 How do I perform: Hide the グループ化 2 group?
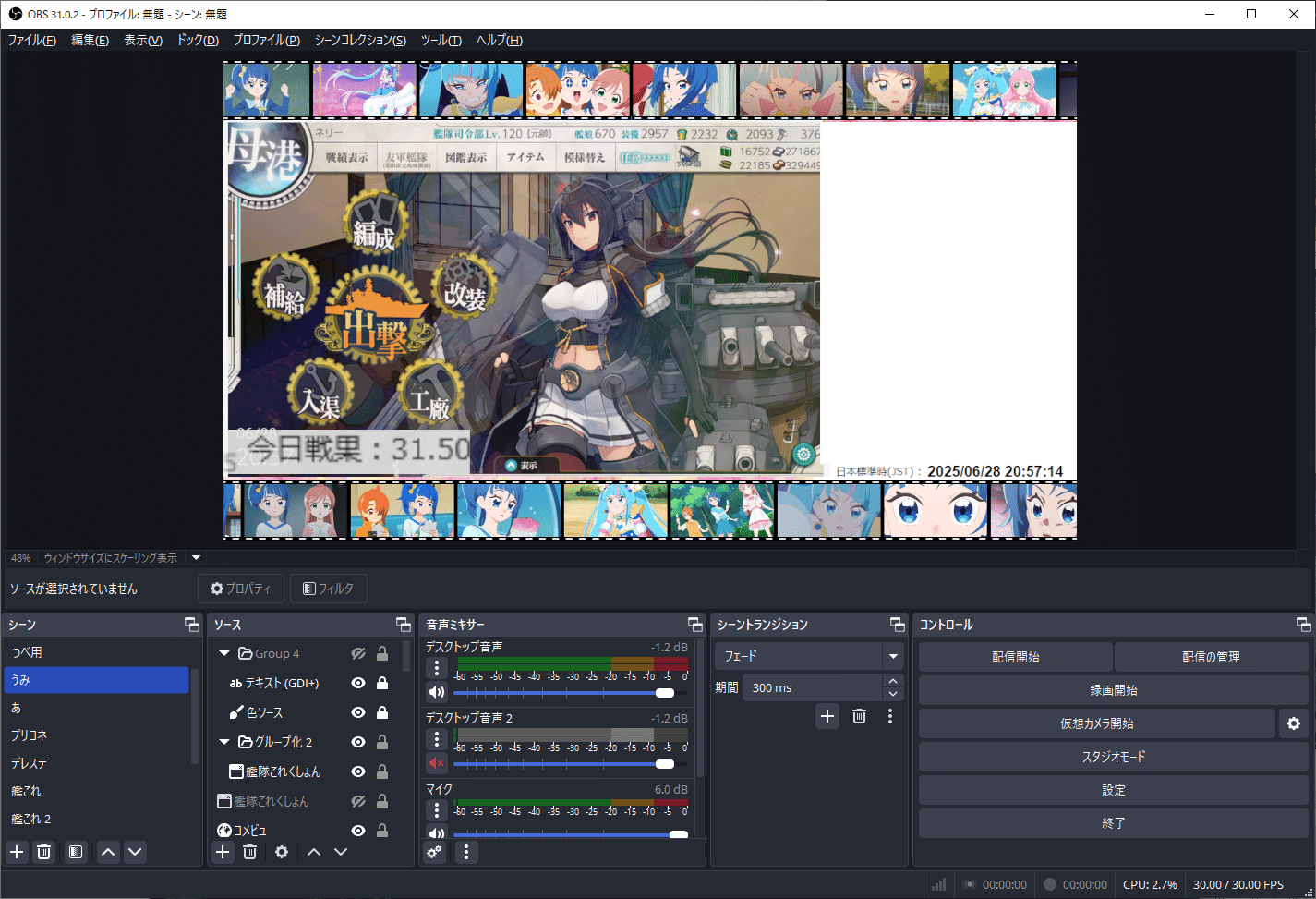pos(358,742)
